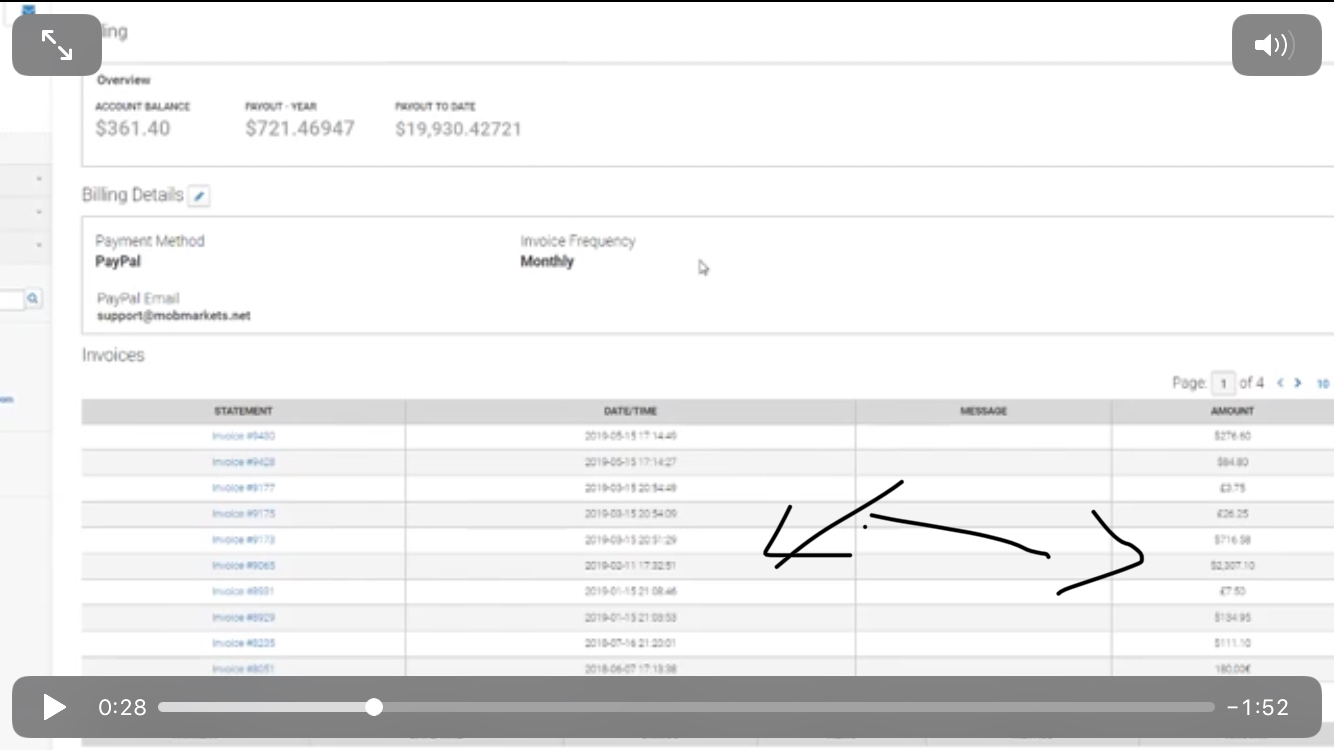1334x750 pixels.
Task: Click remaining time -1:52 label
Action: click(x=1258, y=707)
